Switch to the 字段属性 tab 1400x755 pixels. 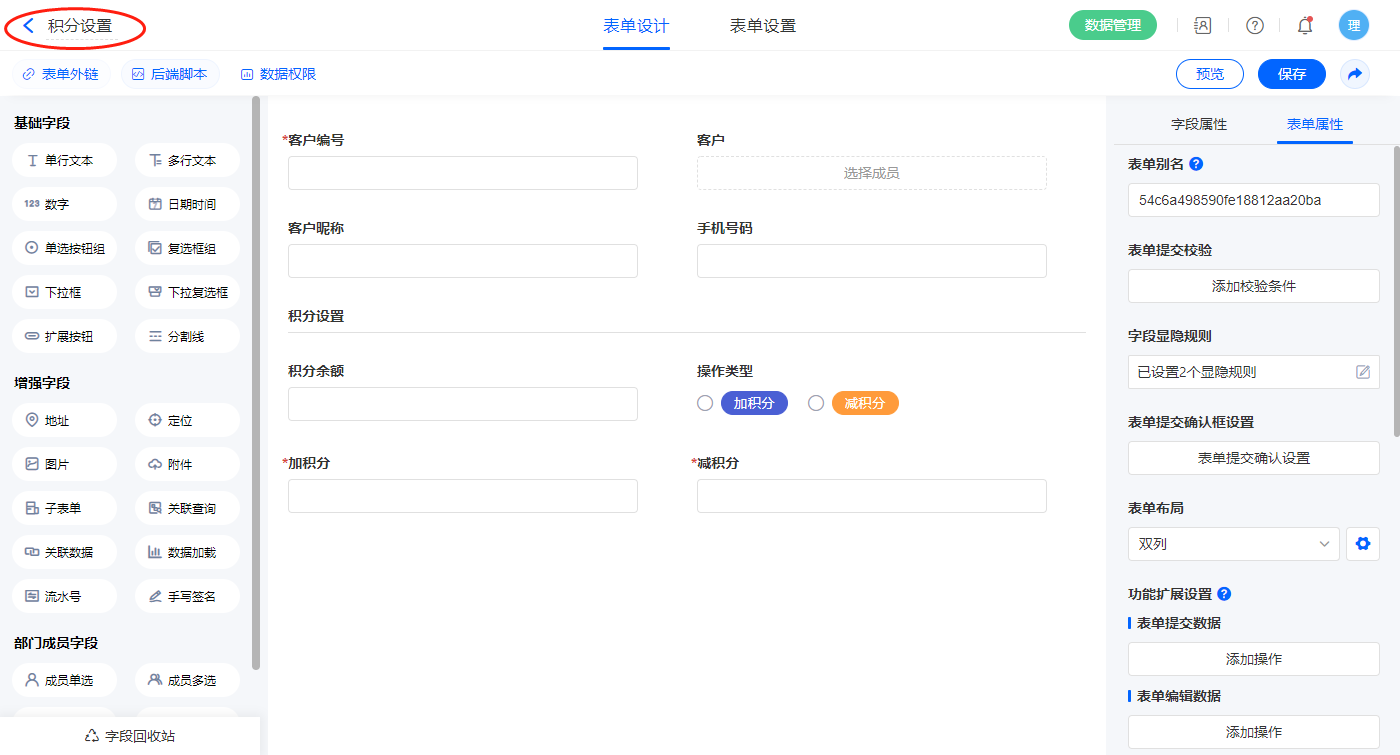point(1198,124)
